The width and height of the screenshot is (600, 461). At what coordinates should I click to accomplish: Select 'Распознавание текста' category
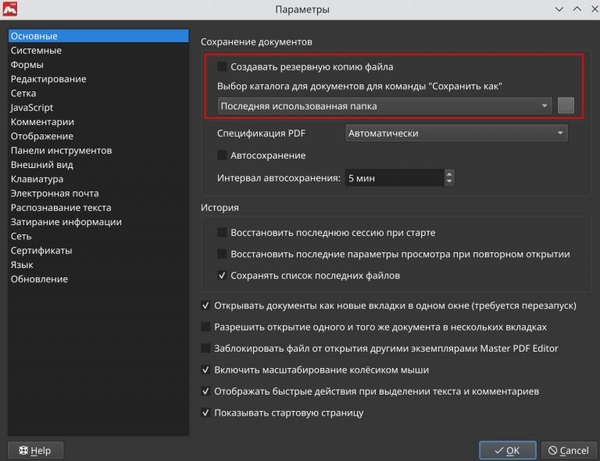[99, 207]
